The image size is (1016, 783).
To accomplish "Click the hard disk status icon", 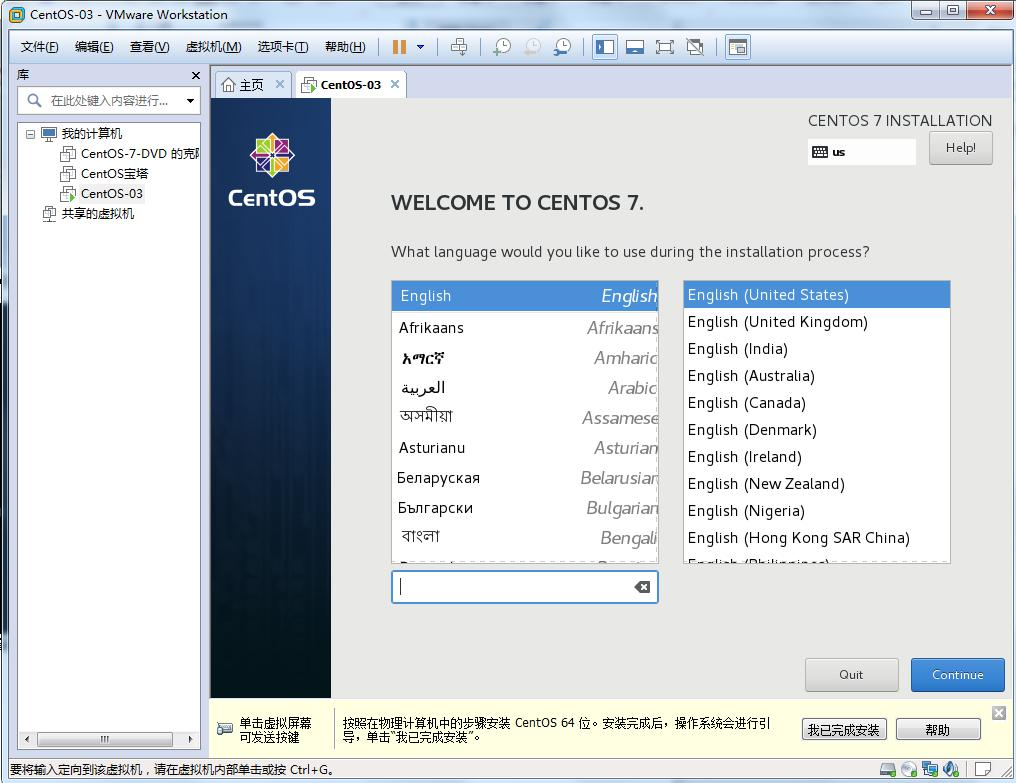I will [x=888, y=769].
